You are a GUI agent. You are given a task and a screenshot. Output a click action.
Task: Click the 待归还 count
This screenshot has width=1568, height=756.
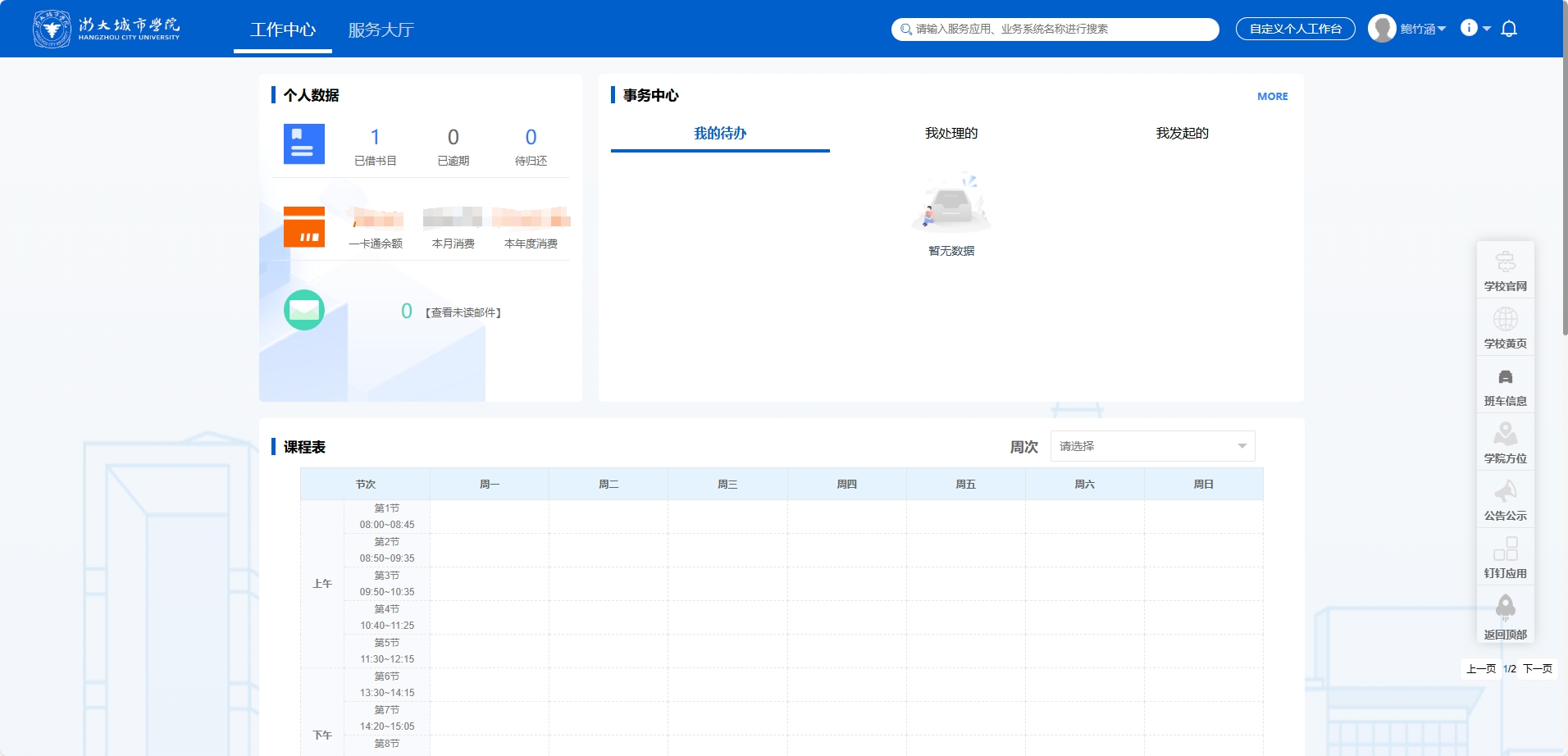click(531, 137)
